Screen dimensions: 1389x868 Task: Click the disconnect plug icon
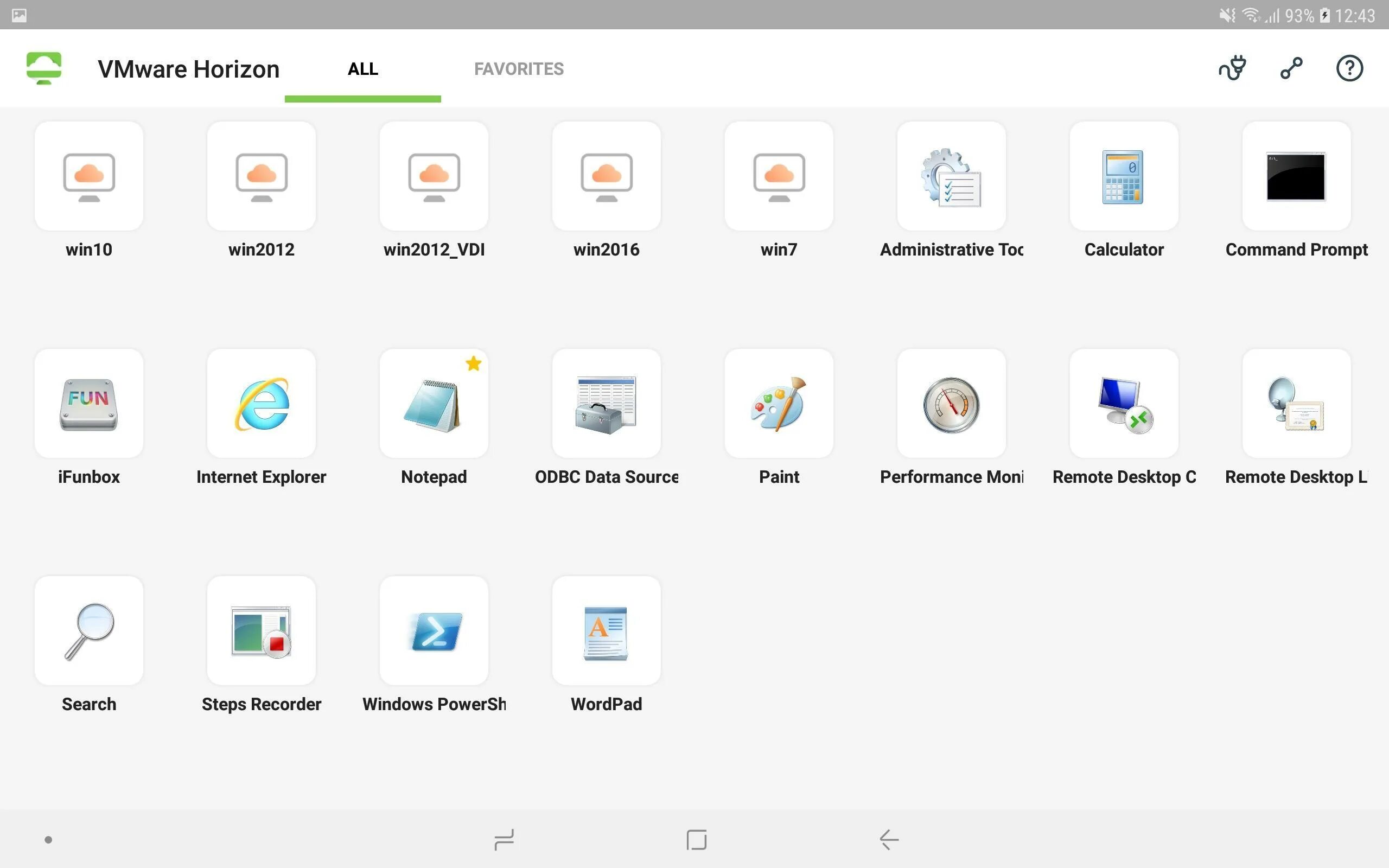(x=1232, y=68)
